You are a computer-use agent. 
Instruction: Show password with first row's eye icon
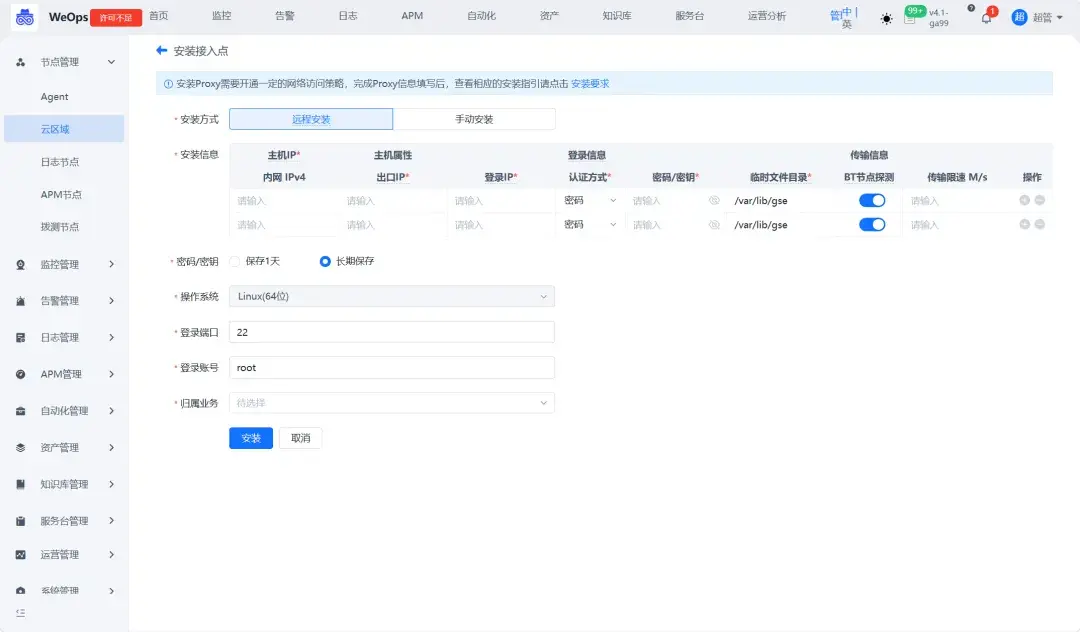pyautogui.click(x=714, y=200)
